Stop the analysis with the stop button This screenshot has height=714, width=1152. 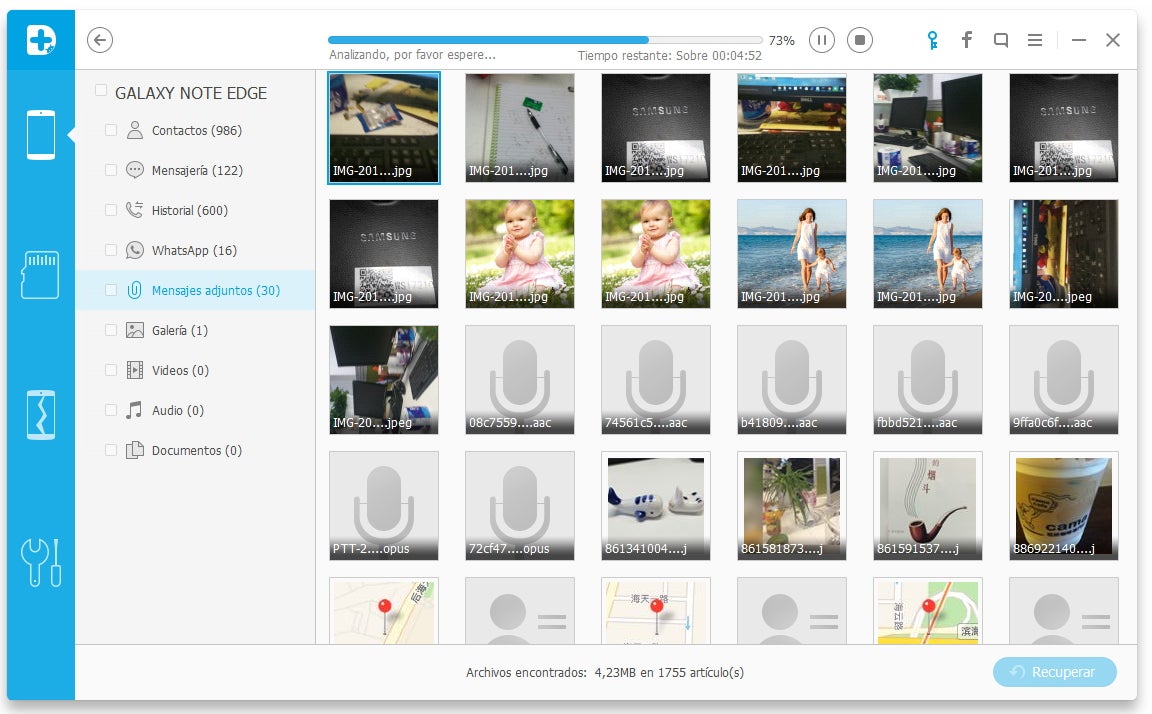pyautogui.click(x=860, y=40)
